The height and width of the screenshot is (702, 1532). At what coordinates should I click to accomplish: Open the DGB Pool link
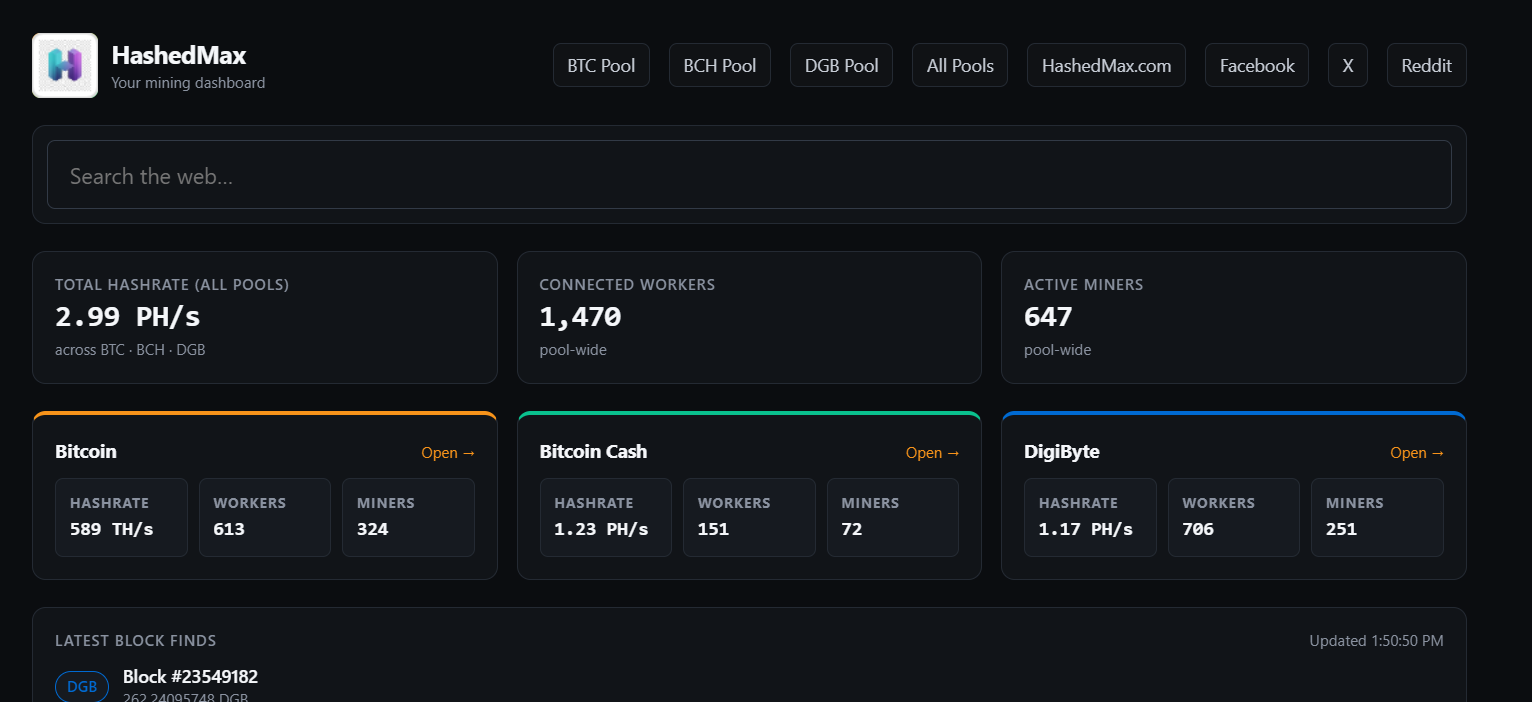pos(841,65)
